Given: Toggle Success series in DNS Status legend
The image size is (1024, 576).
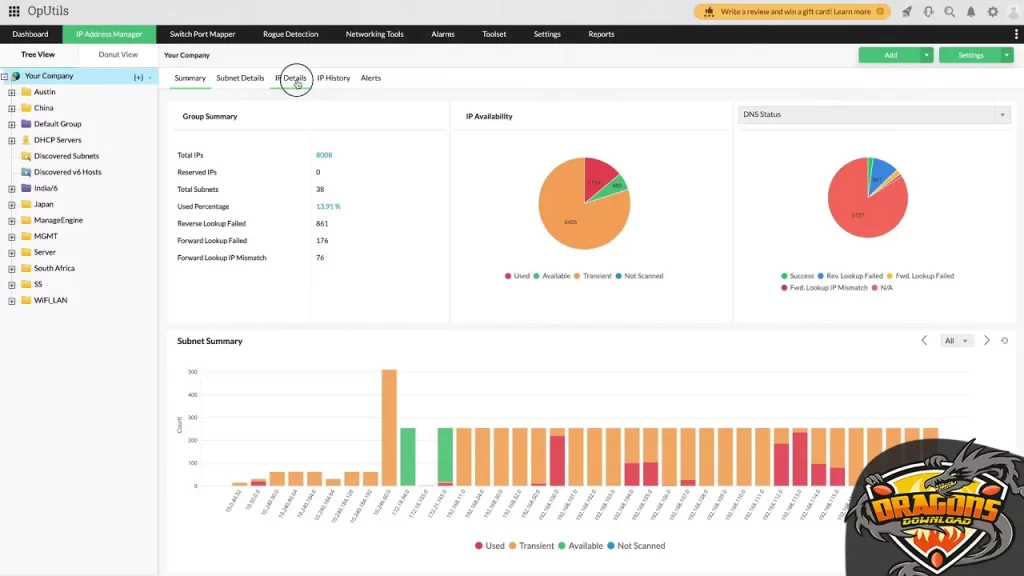Looking at the screenshot, I should 796,276.
